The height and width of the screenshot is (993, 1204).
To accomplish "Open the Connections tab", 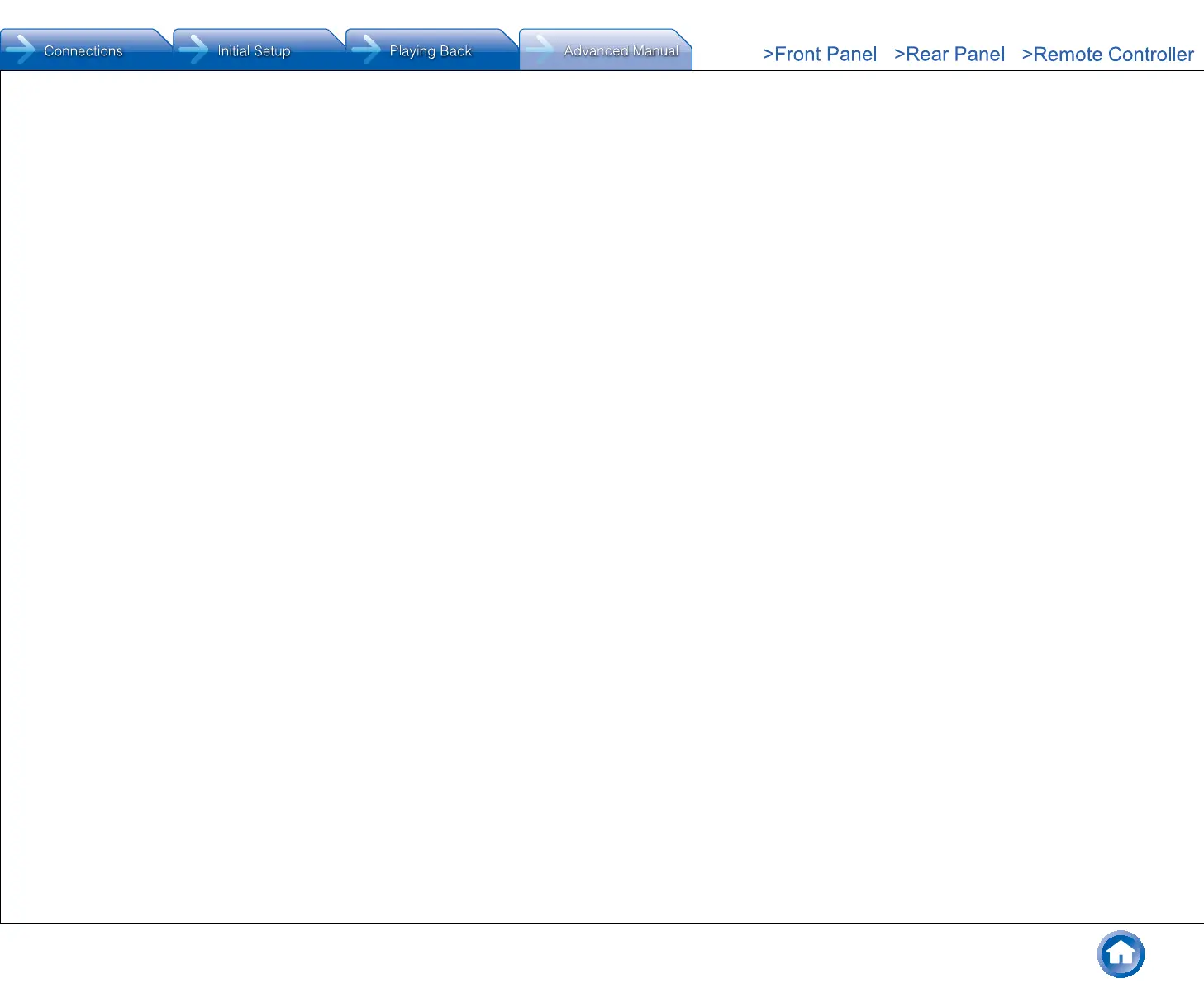I will coord(86,50).
